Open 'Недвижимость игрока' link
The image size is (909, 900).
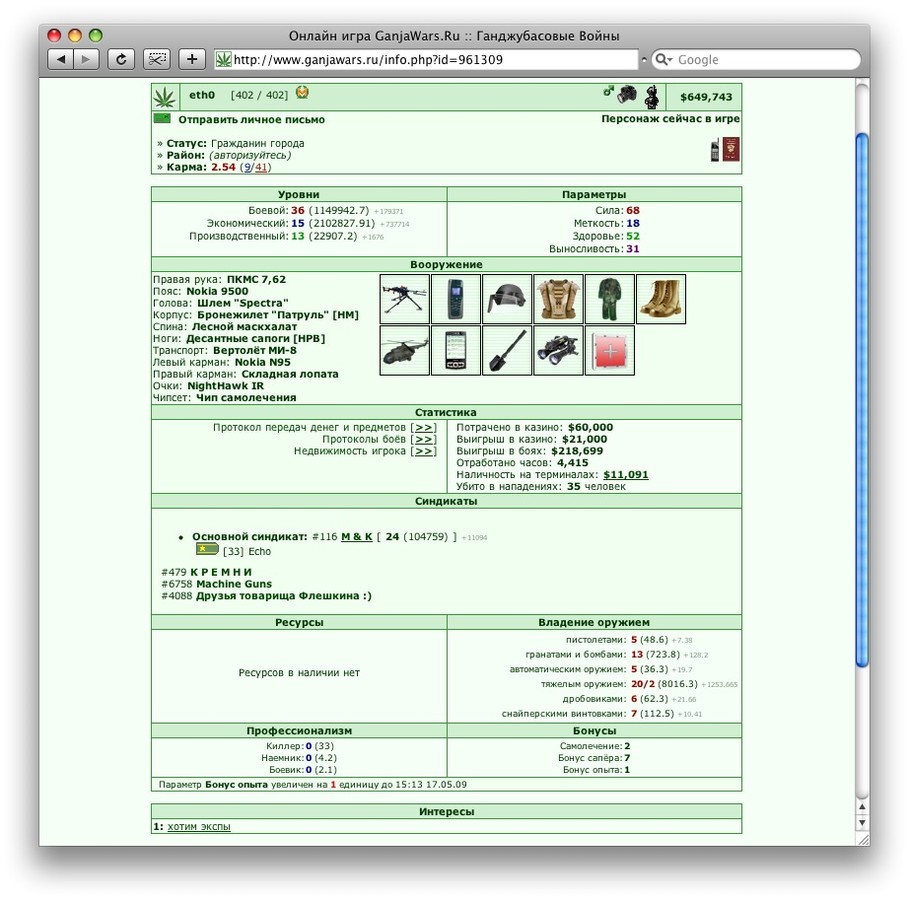coord(423,451)
